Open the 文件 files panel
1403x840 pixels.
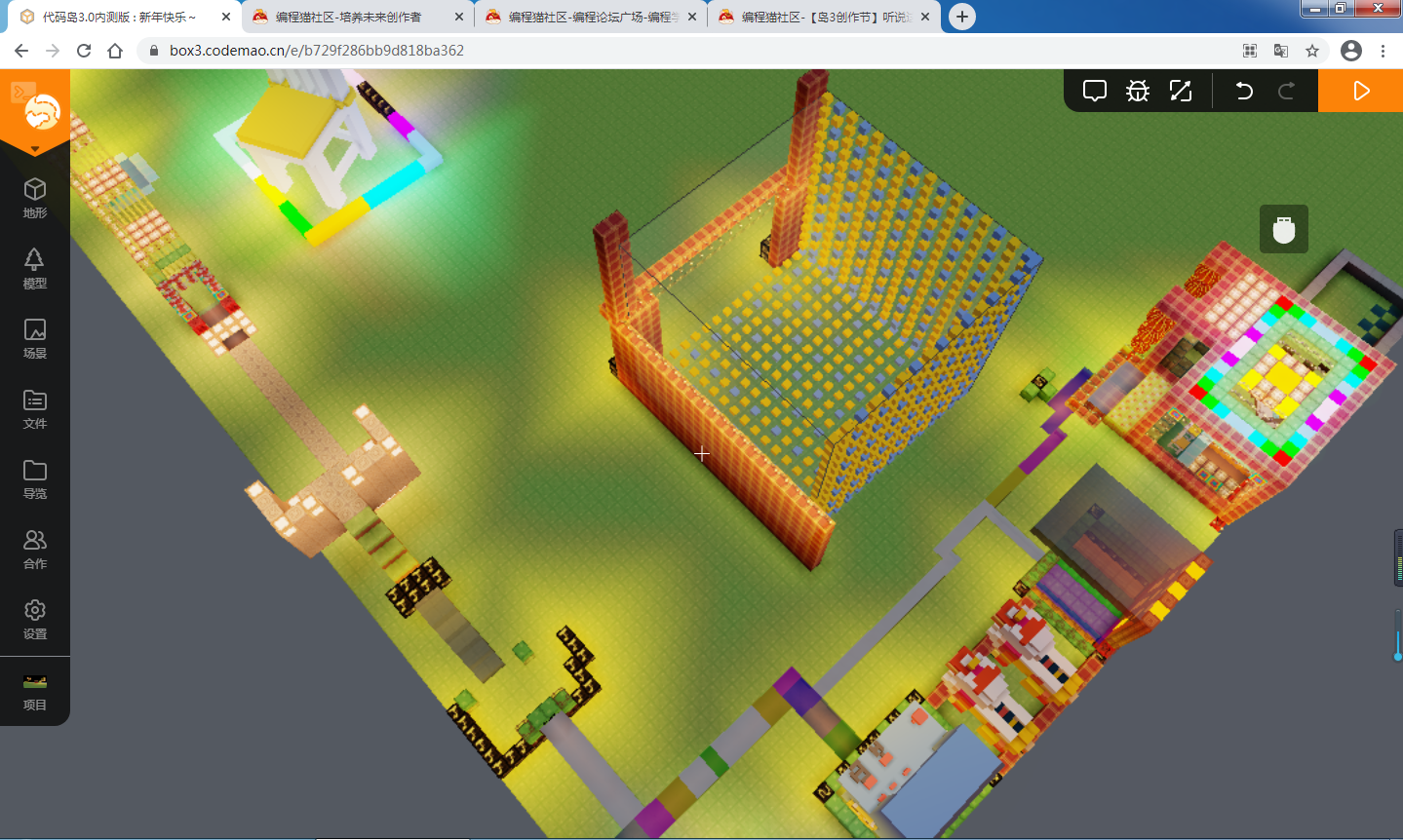point(35,408)
